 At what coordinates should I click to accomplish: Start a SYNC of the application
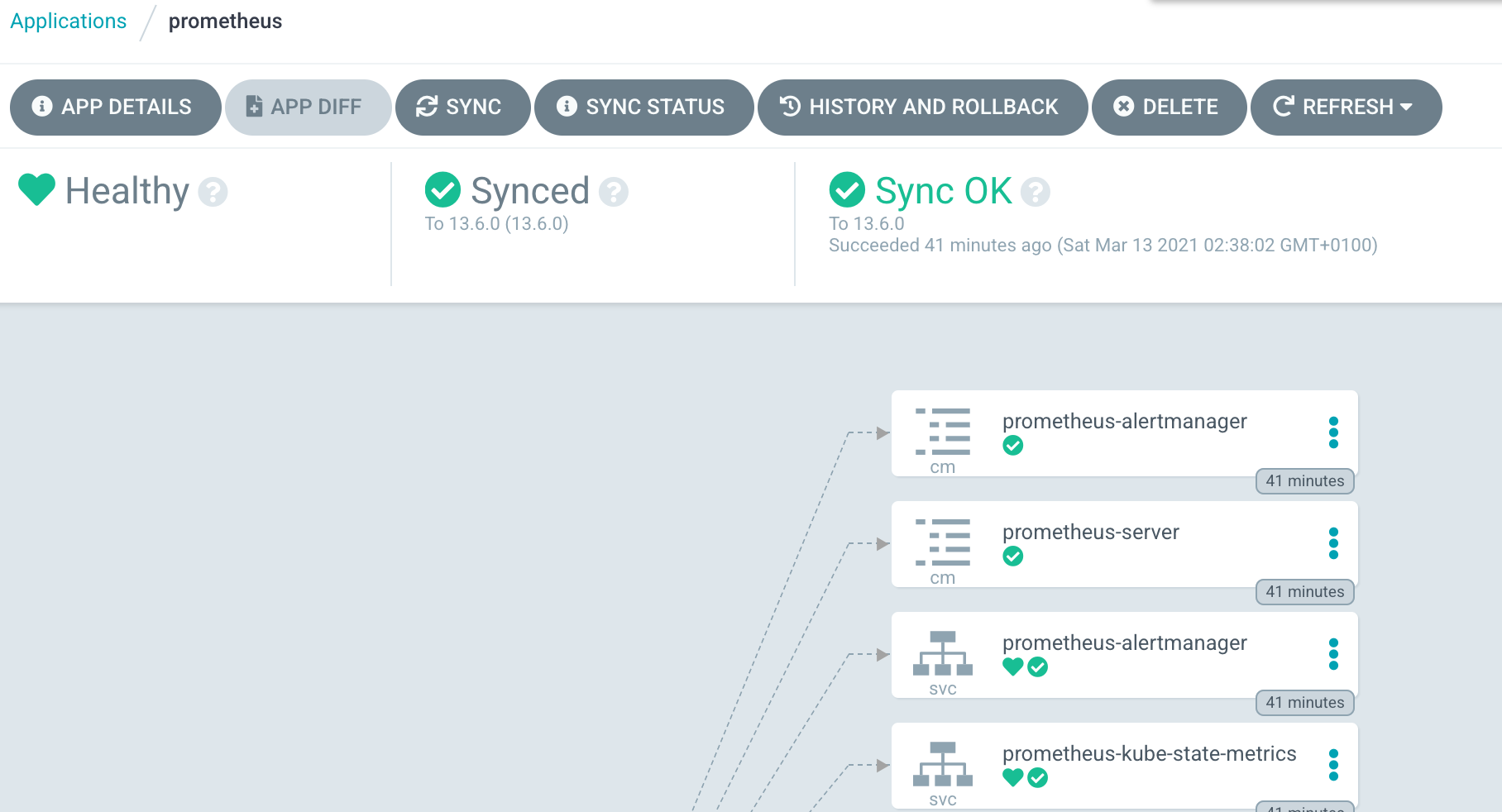point(462,107)
